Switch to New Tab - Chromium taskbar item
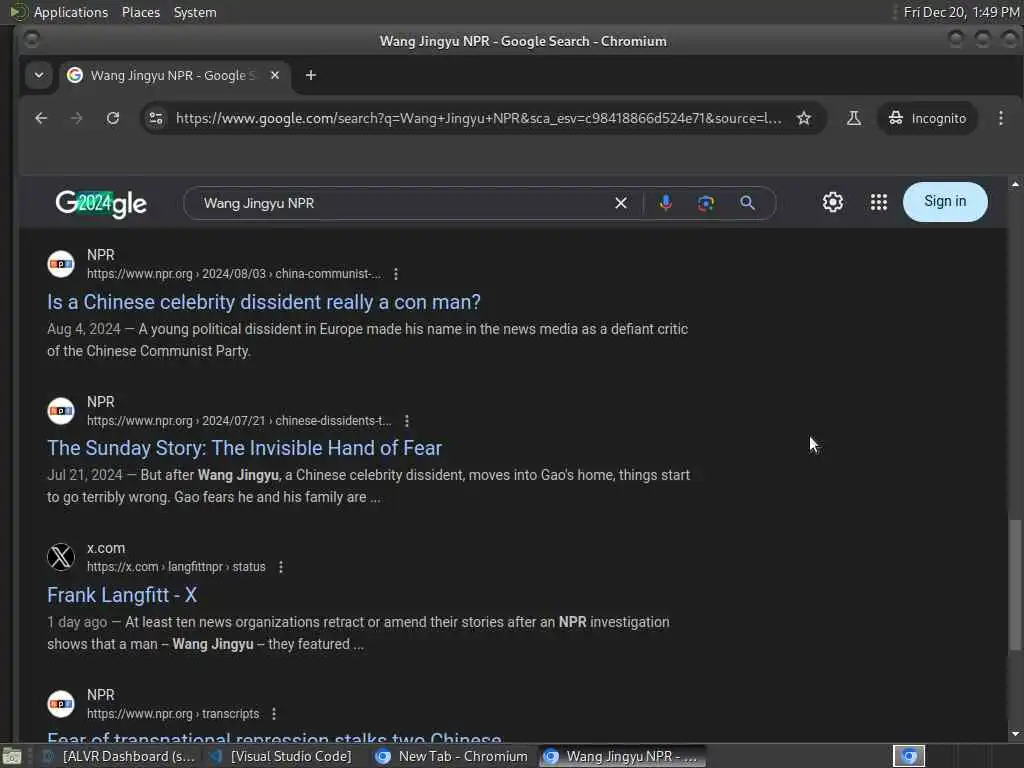Image resolution: width=1024 pixels, height=768 pixels. point(452,756)
